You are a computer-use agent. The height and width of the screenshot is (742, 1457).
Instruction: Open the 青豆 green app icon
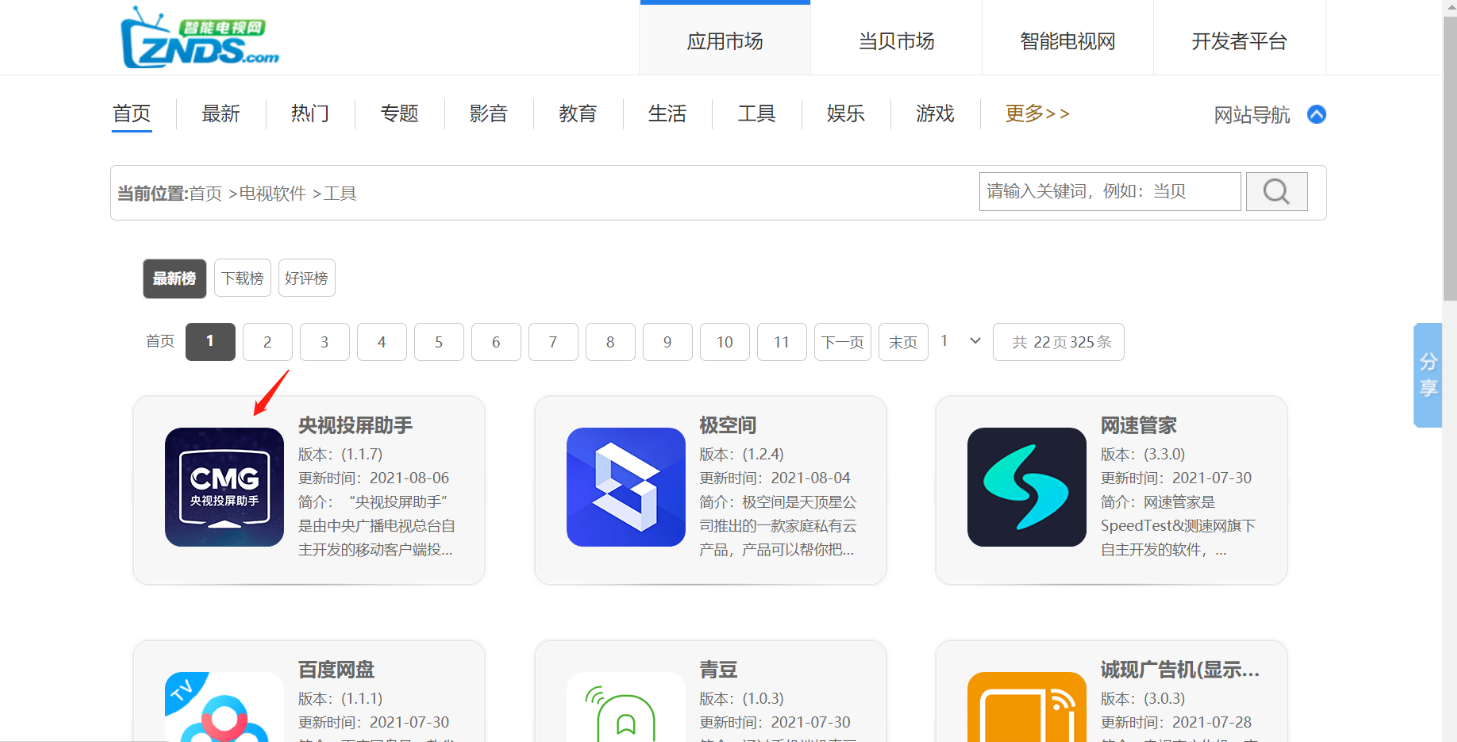(626, 707)
